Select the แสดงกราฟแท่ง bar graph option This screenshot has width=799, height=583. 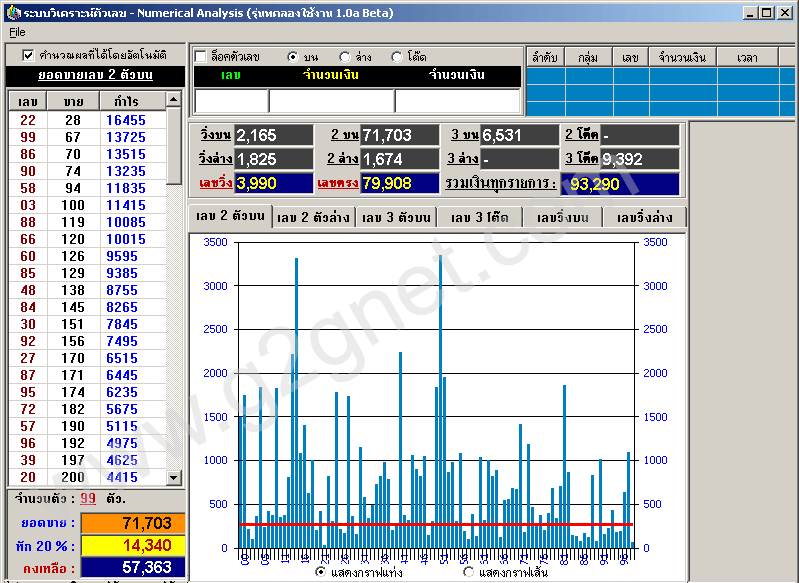[x=321, y=572]
